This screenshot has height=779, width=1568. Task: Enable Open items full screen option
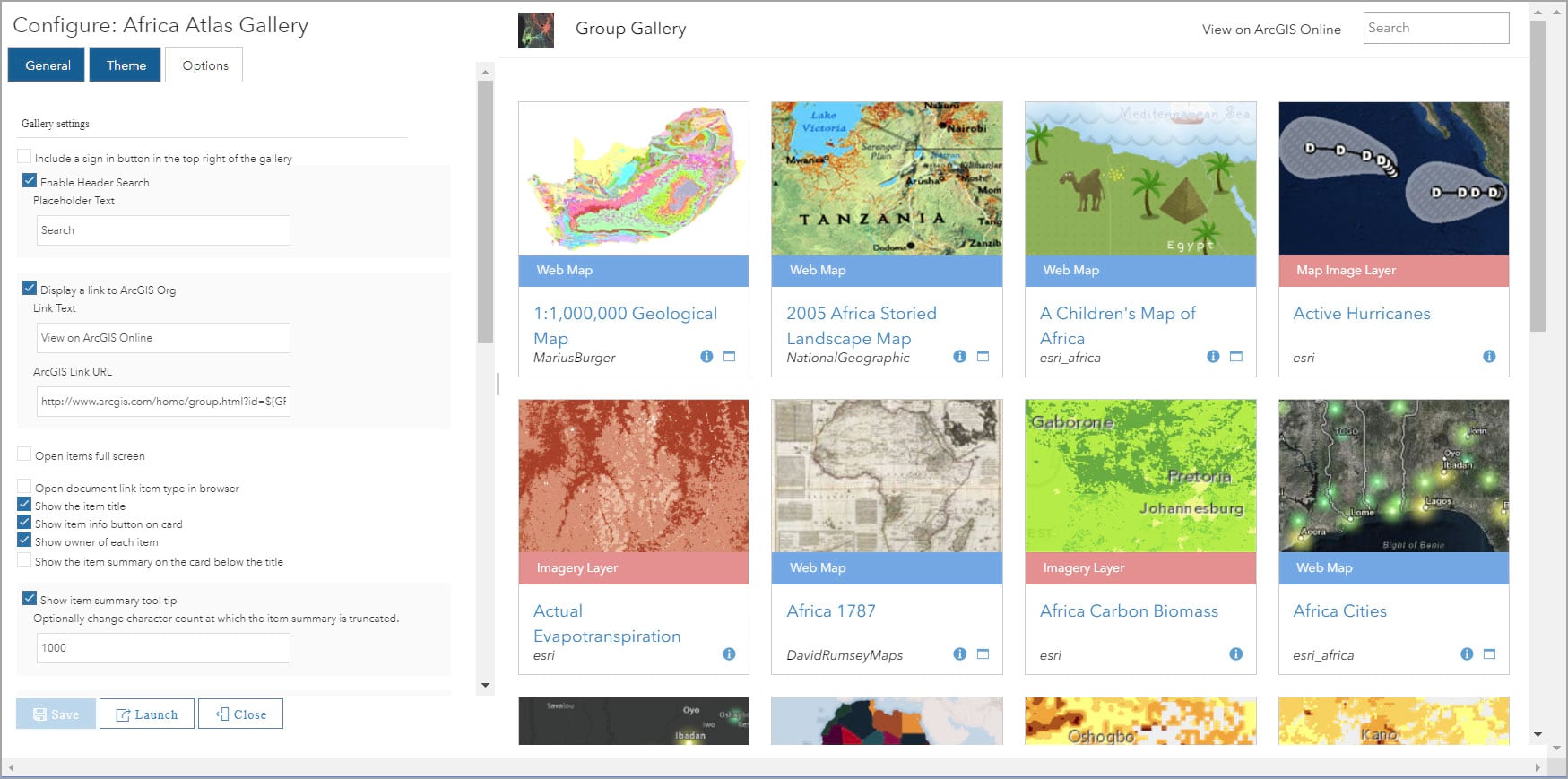[x=25, y=454]
